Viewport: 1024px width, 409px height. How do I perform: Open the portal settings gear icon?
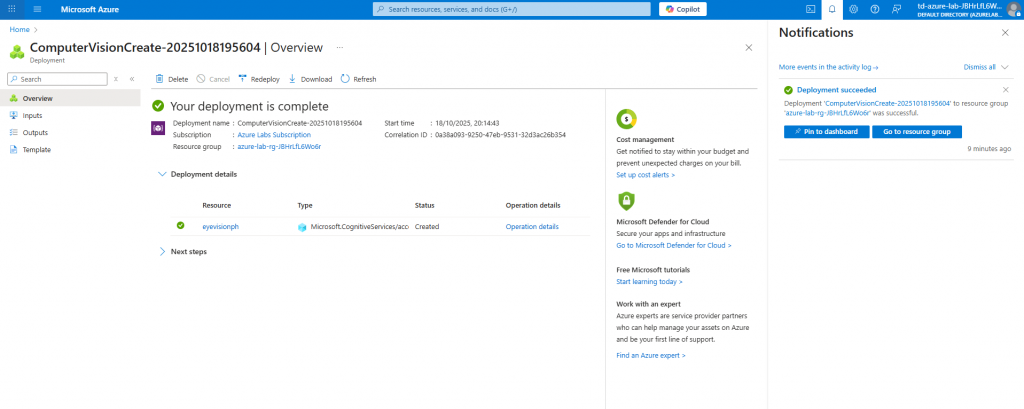pos(853,9)
